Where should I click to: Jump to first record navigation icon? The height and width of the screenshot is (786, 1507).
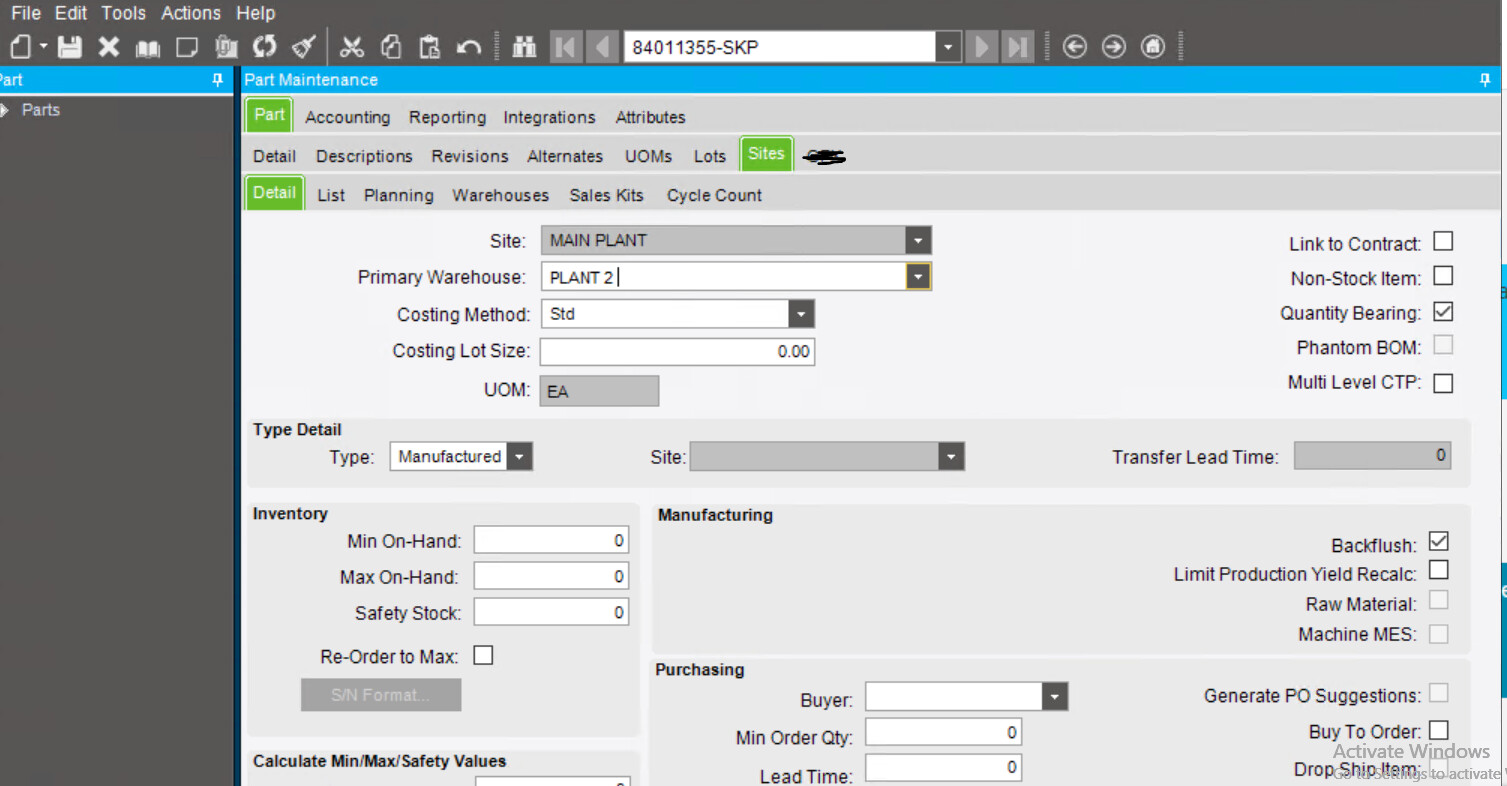click(566, 47)
